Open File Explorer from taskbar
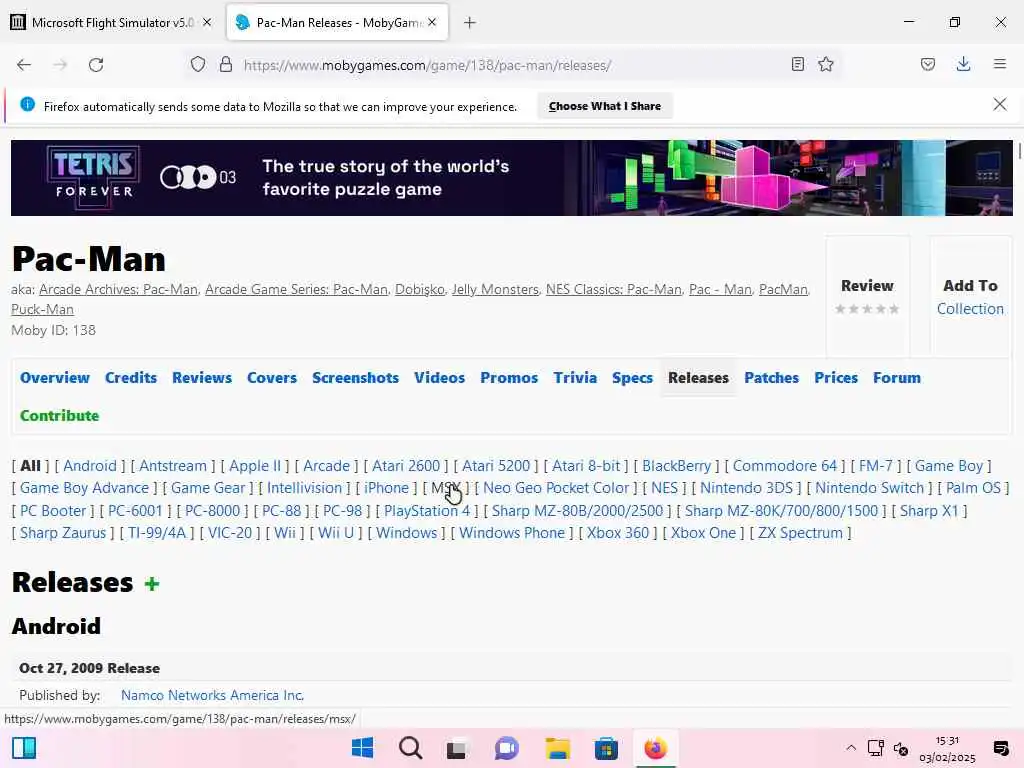This screenshot has width=1024, height=768. [558, 748]
